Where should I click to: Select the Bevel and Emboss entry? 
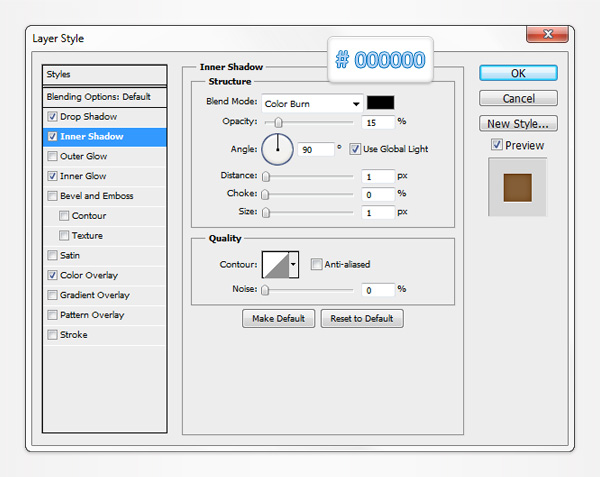point(96,196)
